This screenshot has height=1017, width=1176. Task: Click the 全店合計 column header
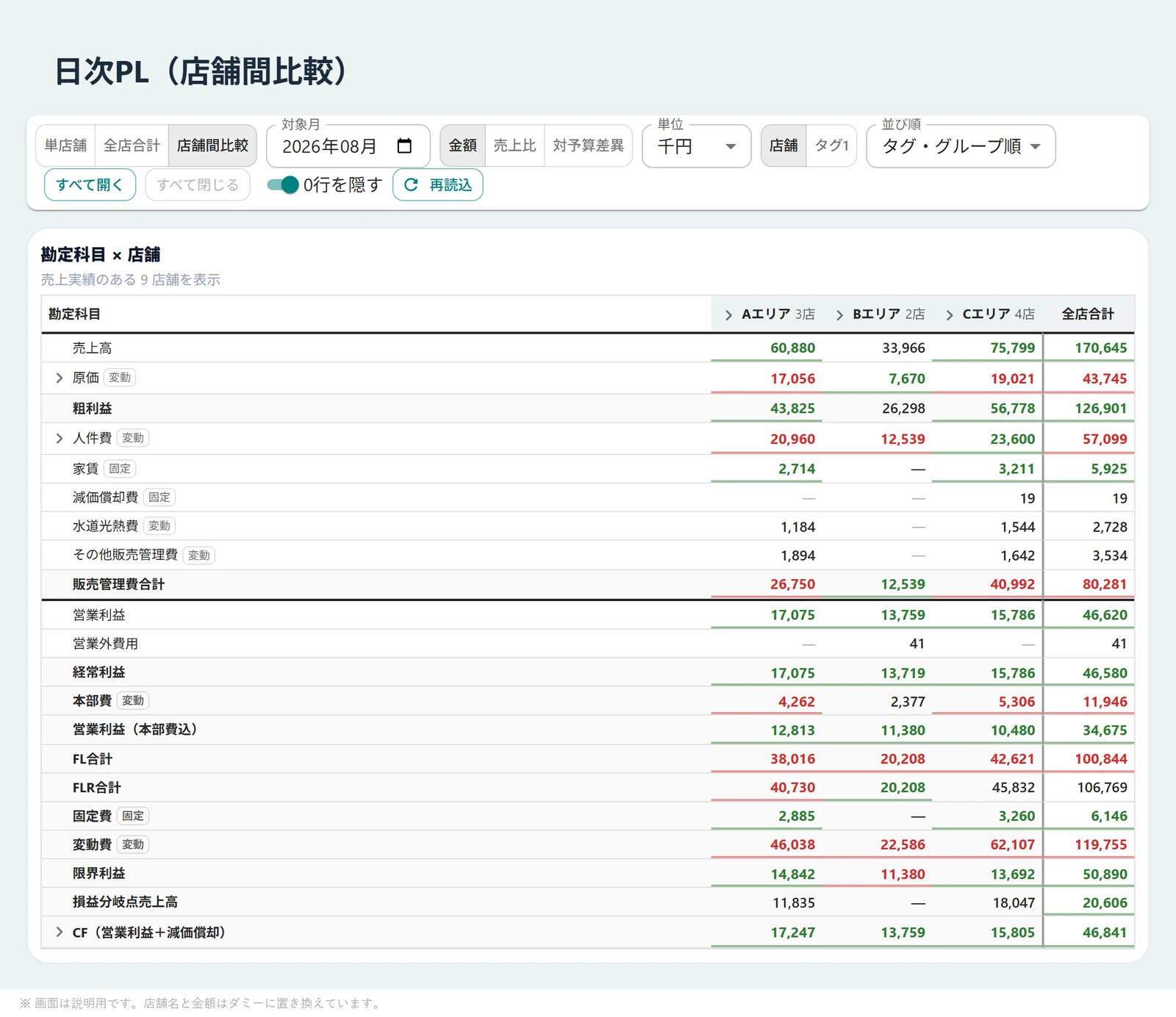click(1088, 315)
